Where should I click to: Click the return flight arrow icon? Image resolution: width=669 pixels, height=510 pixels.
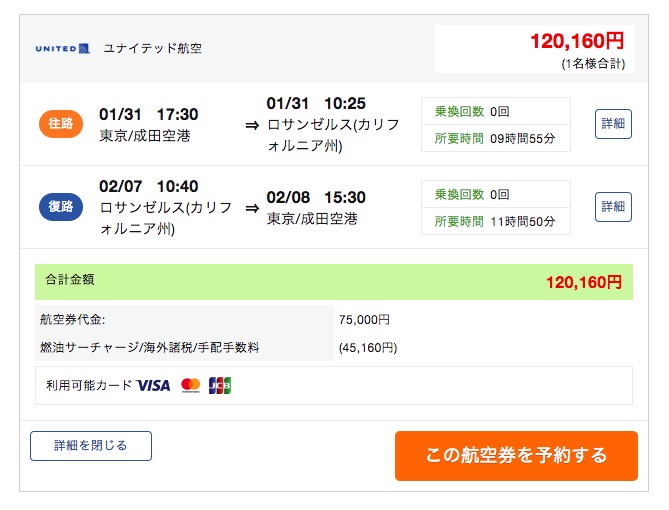point(252,208)
